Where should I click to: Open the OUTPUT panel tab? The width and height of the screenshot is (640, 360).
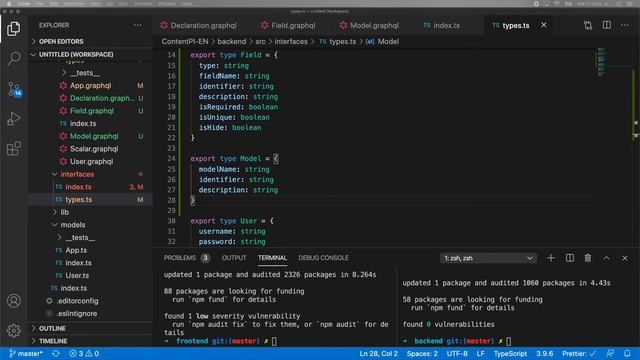[234, 258]
